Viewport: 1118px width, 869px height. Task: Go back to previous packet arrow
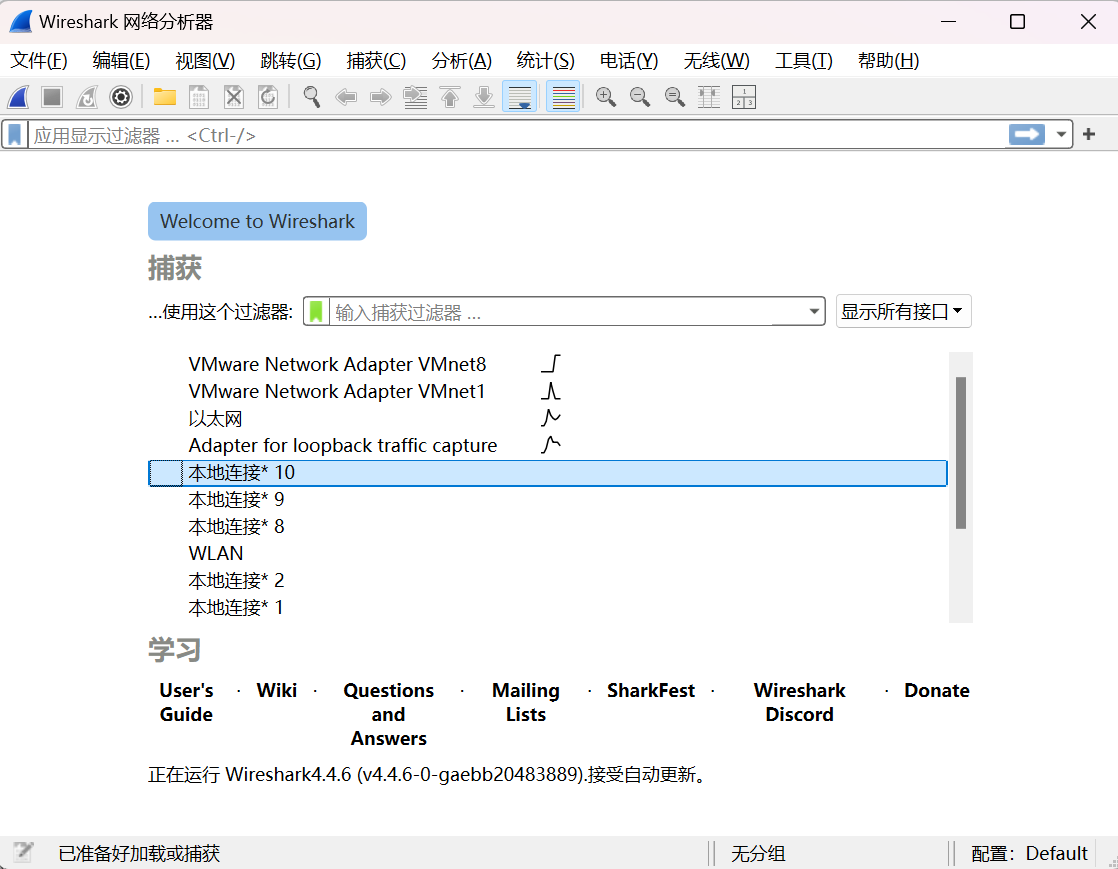[x=346, y=97]
